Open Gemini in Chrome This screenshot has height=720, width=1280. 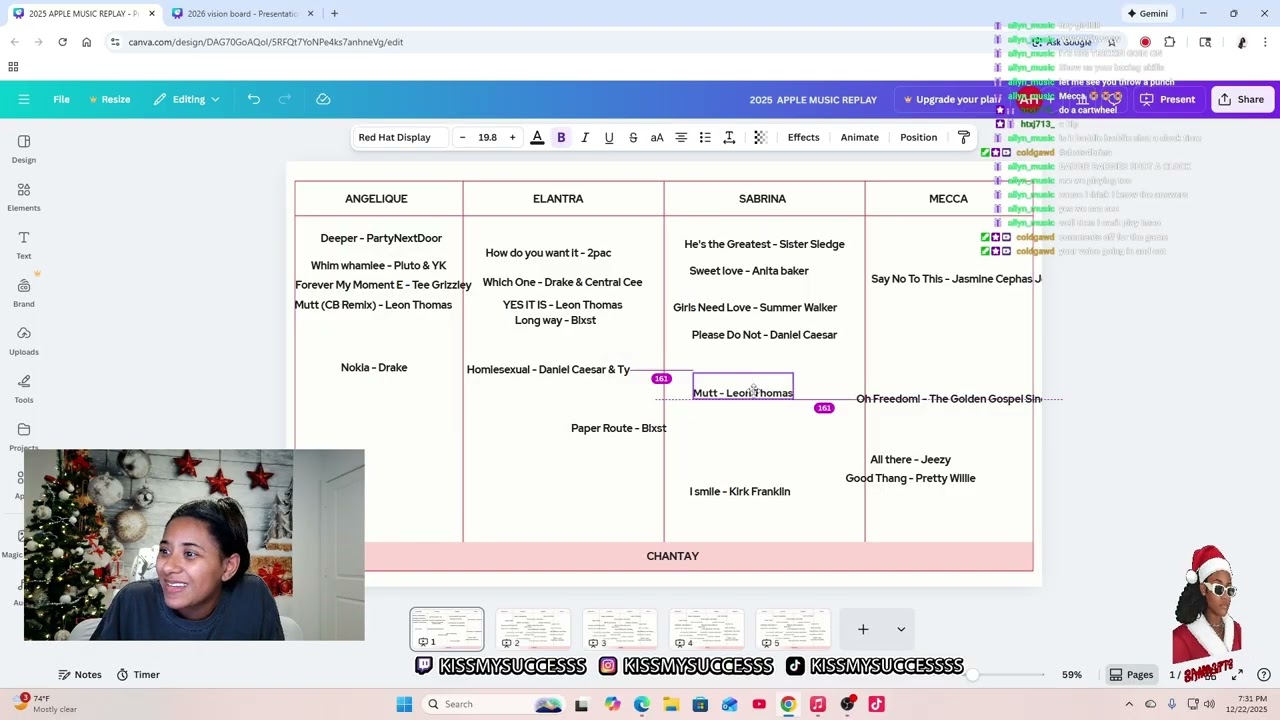pos(1147,13)
